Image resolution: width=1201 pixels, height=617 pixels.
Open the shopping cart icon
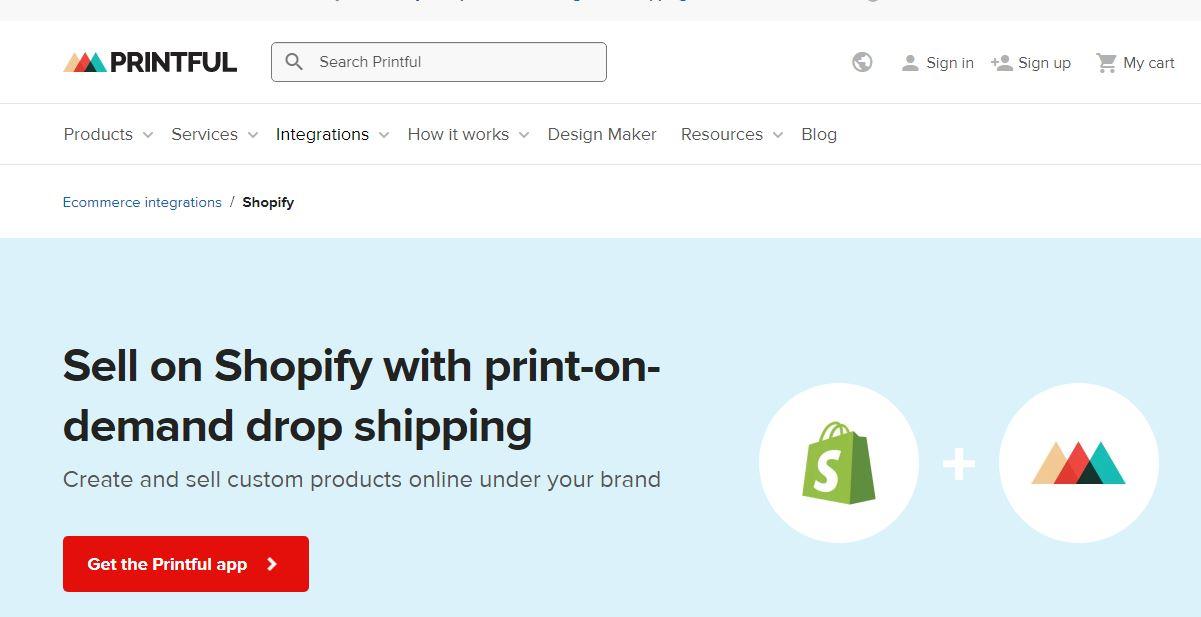1106,63
